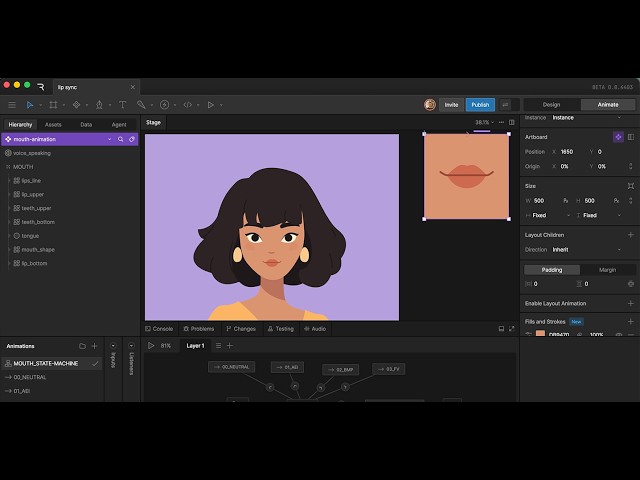Click the lightning events tool icon
Screen dimensions: 640x480
pos(164,105)
